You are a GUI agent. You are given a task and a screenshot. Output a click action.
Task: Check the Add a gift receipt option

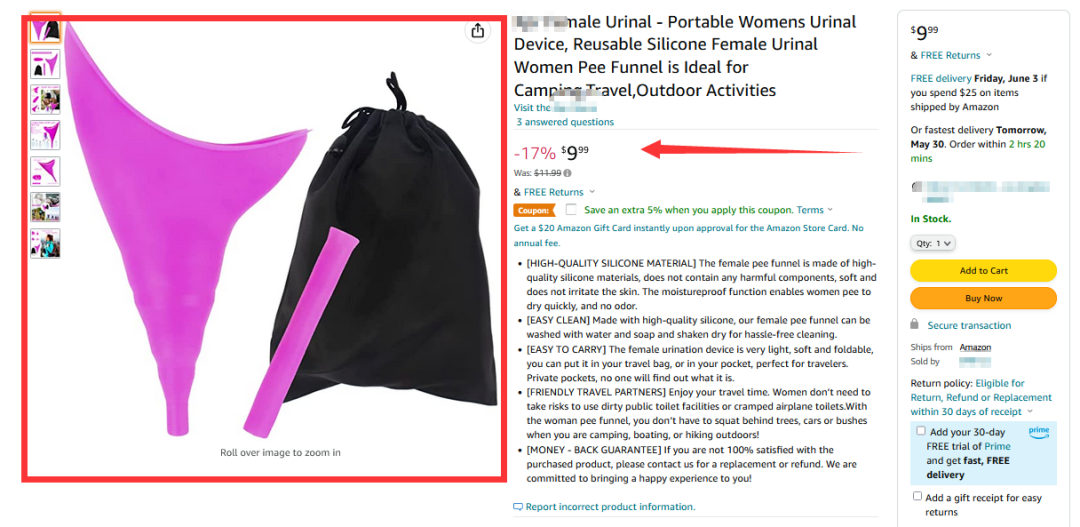tap(917, 496)
